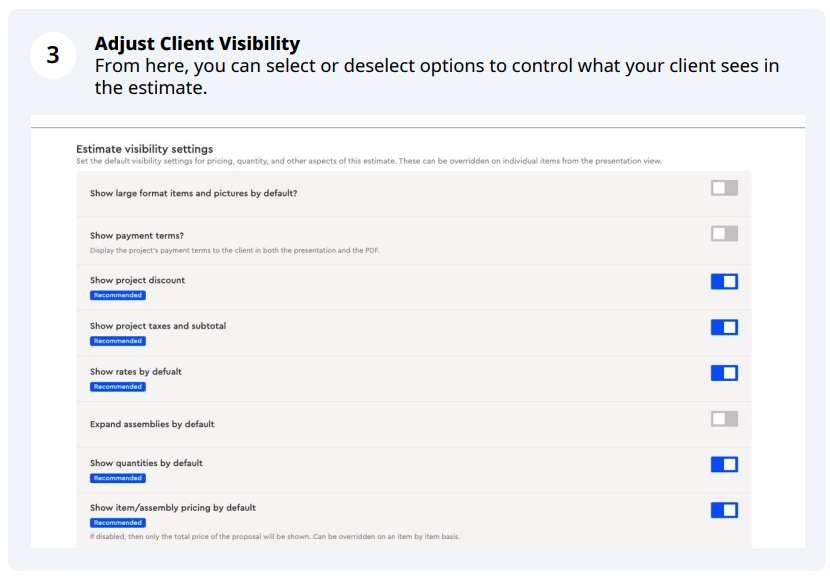Turn off Show quantities by default
Screen dimensions: 830x577
point(724,465)
